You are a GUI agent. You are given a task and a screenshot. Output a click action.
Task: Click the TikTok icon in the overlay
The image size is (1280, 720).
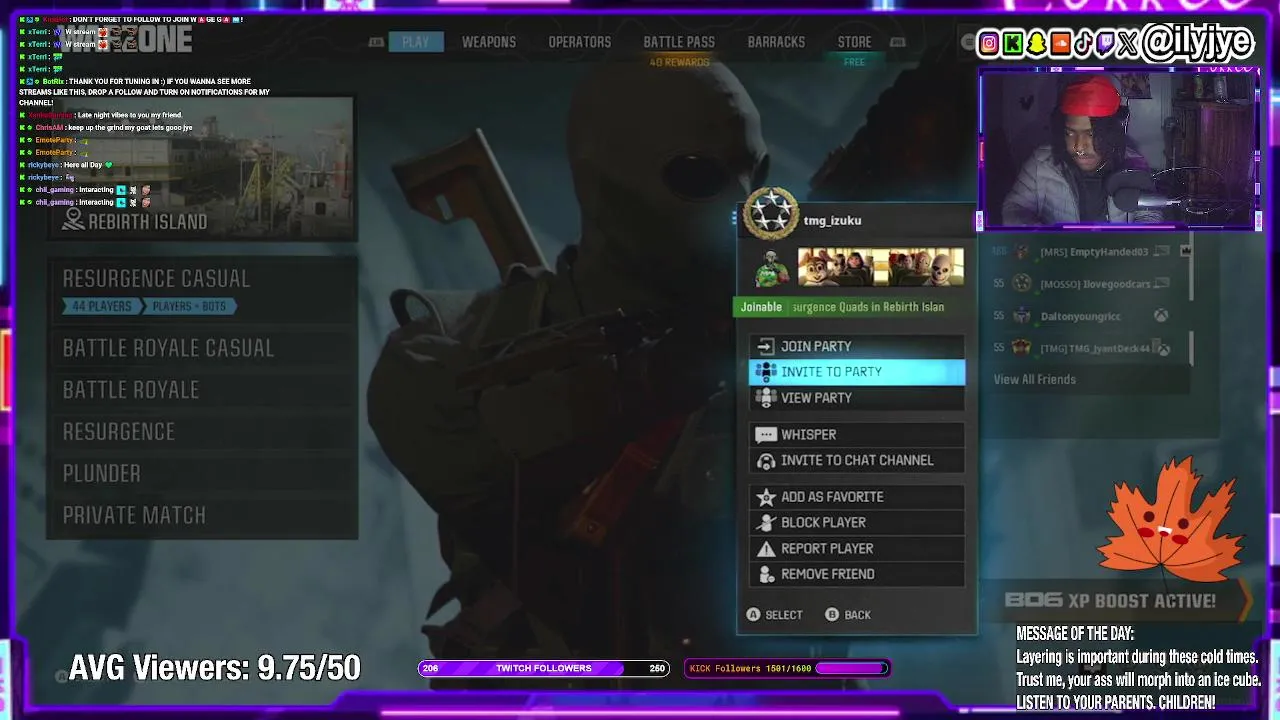[x=1083, y=43]
